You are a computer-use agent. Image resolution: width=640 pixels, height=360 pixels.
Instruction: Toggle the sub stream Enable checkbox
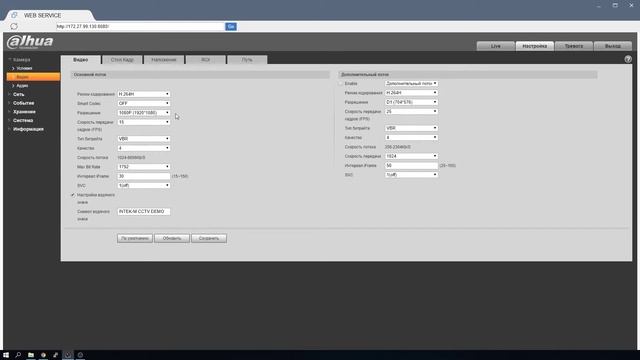tap(341, 84)
